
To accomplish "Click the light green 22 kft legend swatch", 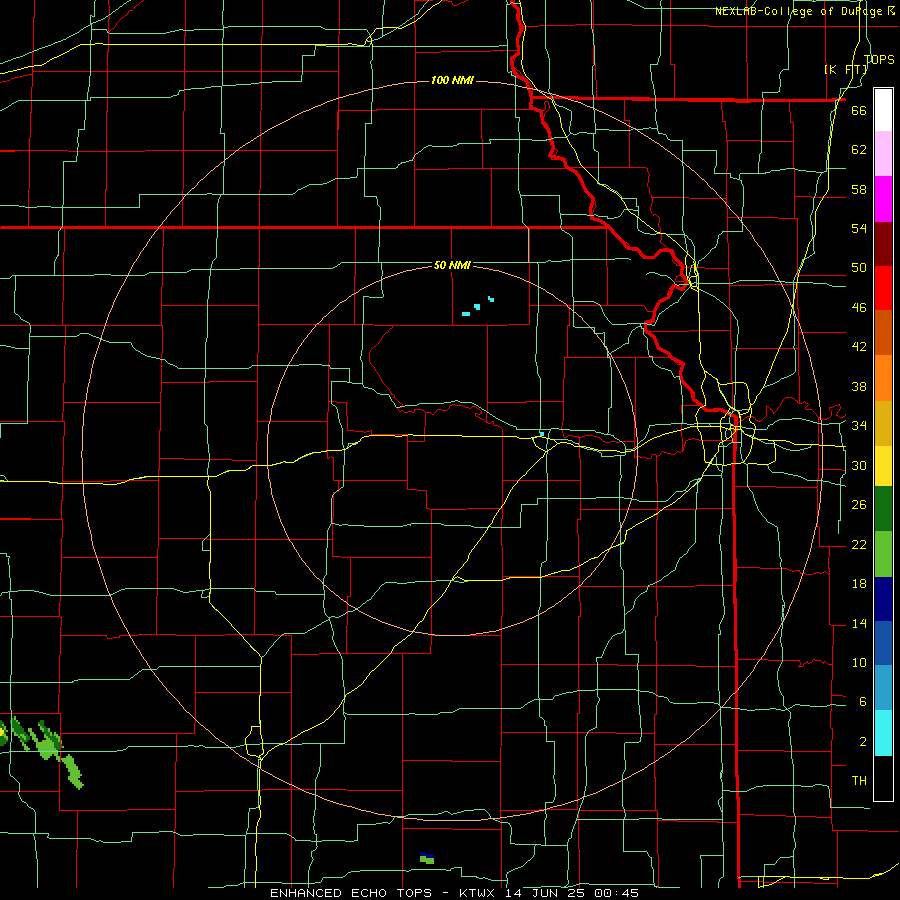I will pyautogui.click(x=883, y=554).
